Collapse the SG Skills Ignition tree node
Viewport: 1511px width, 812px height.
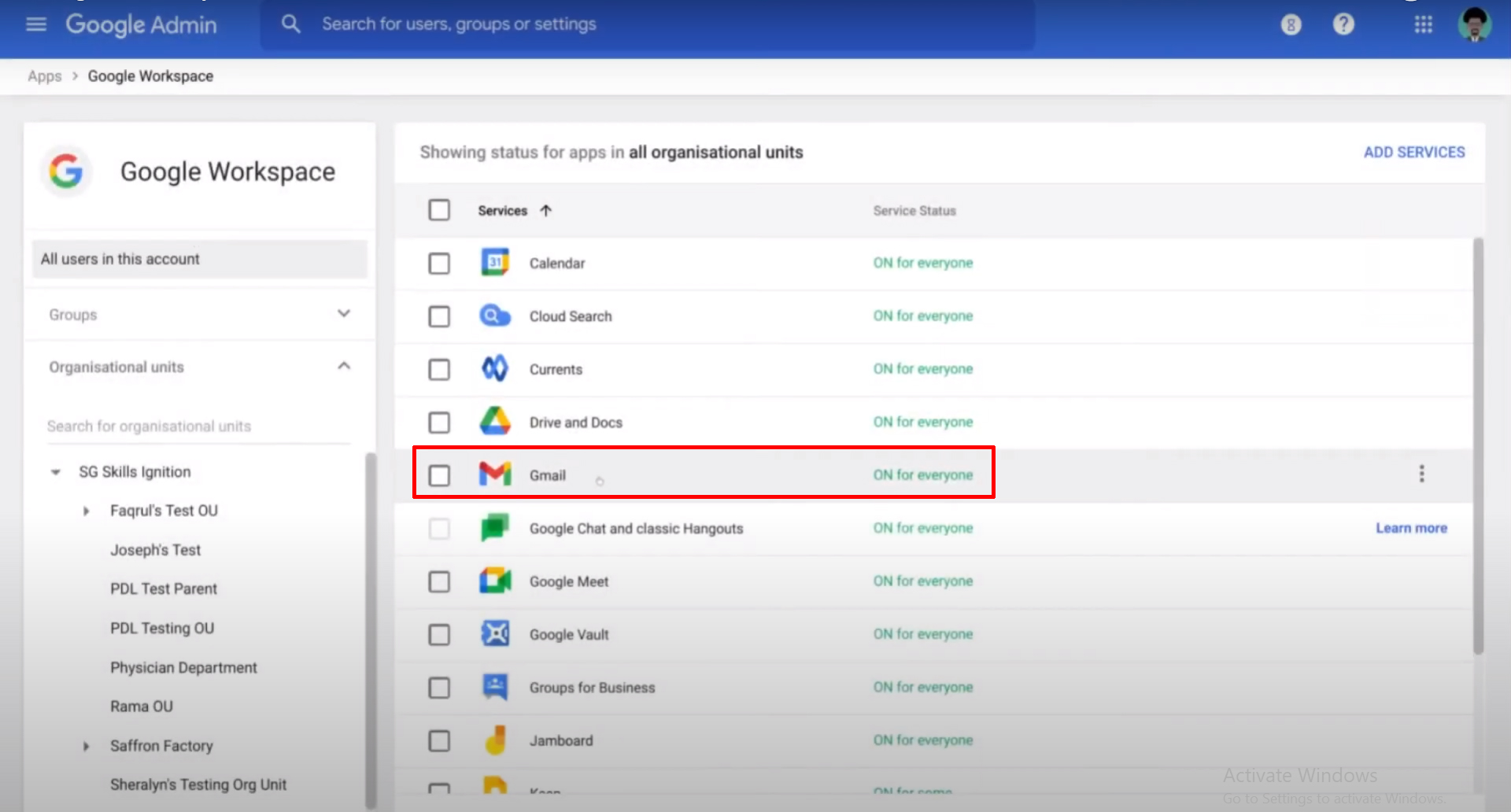click(55, 472)
